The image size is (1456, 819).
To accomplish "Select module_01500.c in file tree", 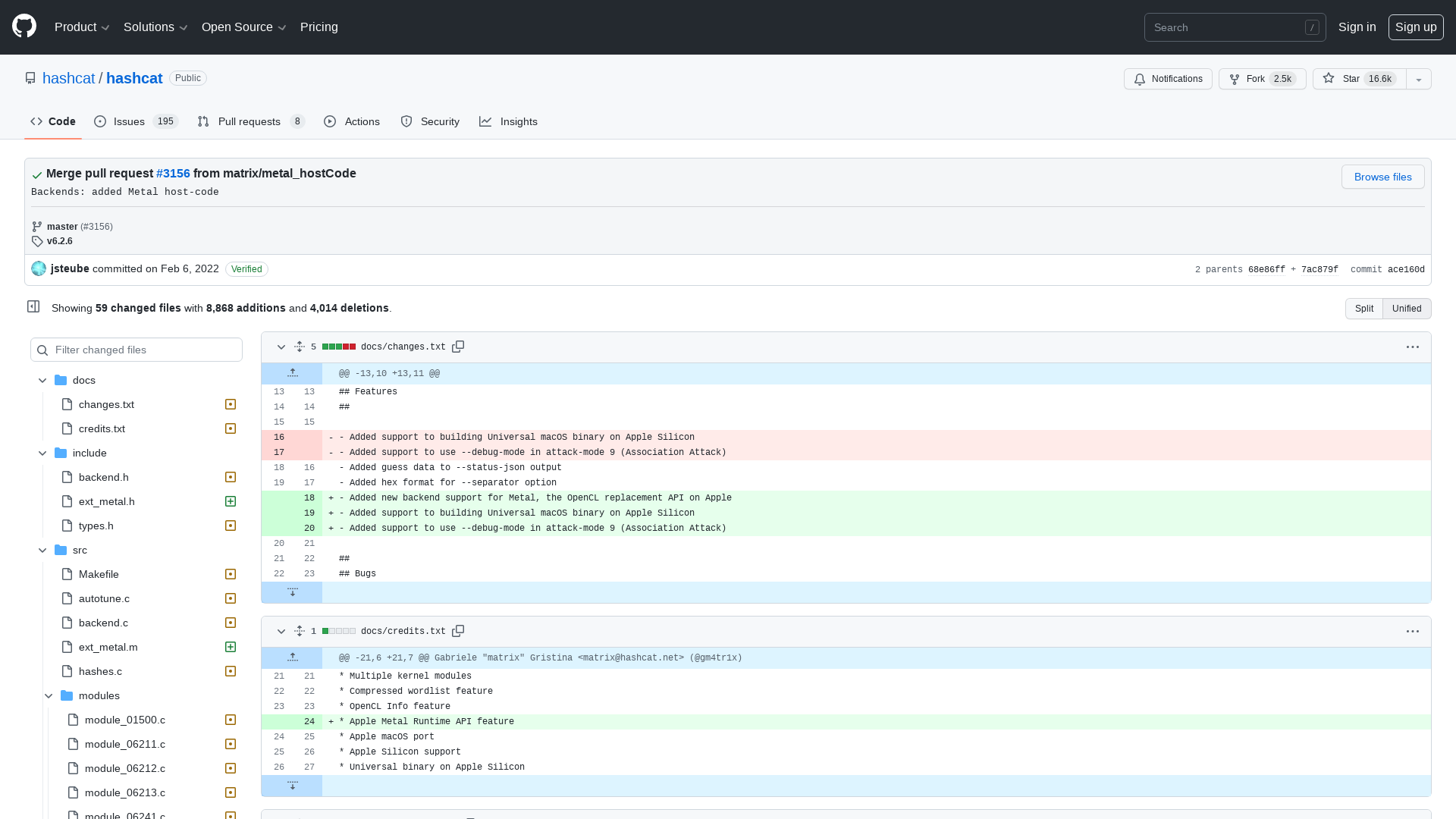I will pyautogui.click(x=125, y=720).
